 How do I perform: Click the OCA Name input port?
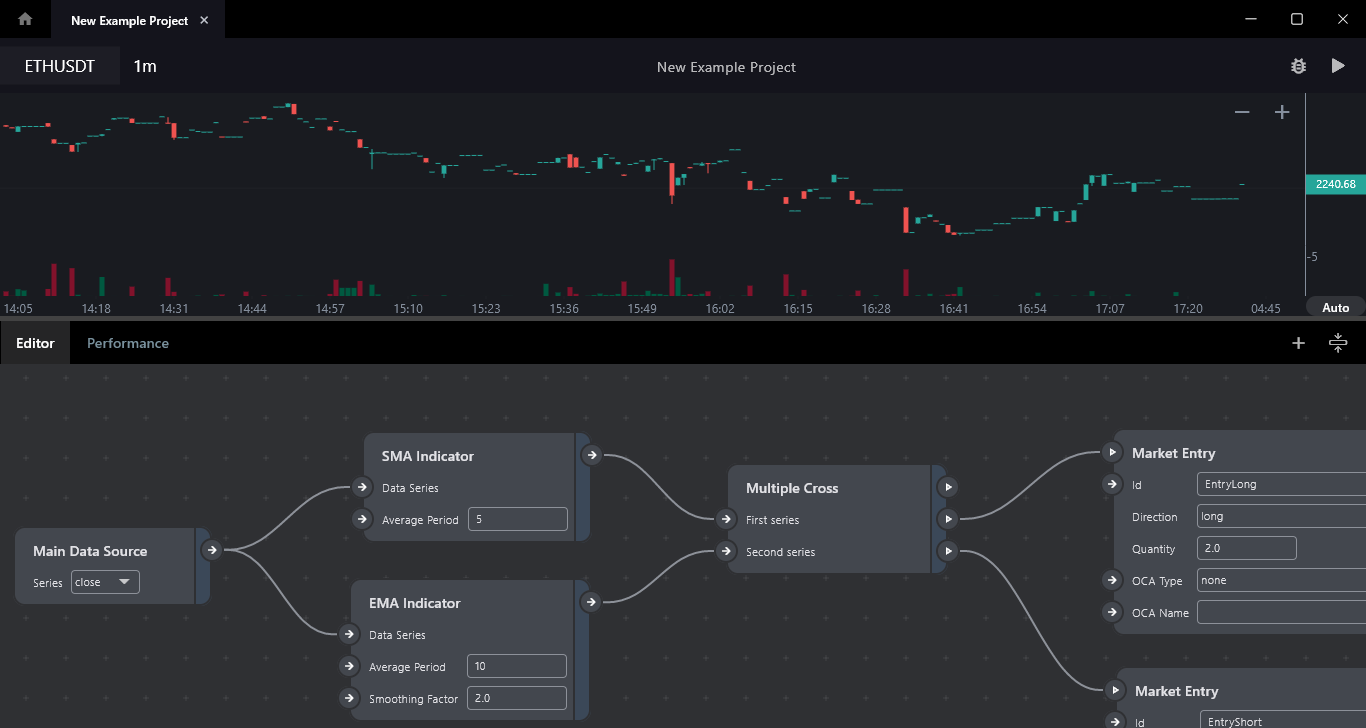click(x=1112, y=612)
